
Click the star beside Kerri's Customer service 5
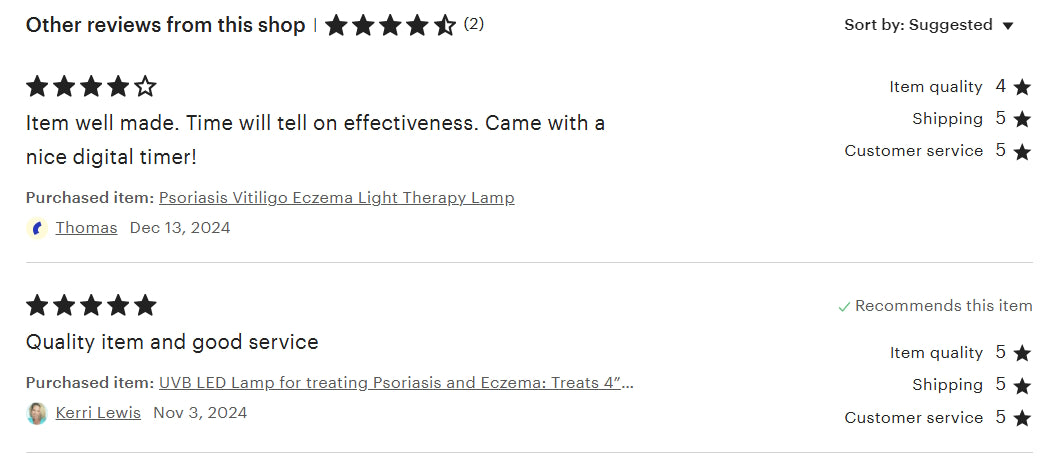pyautogui.click(x=1022, y=418)
